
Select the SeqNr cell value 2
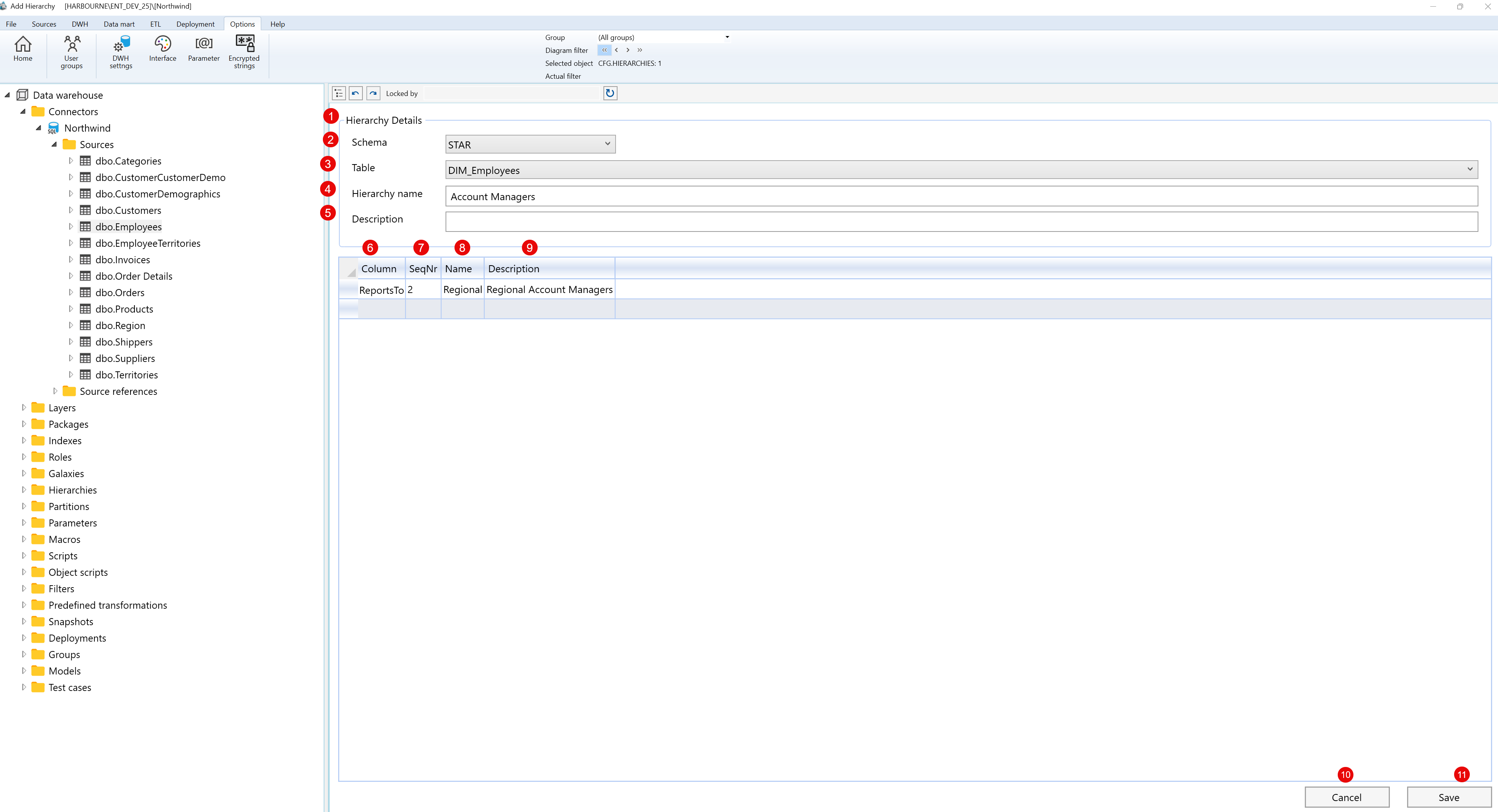tap(423, 289)
